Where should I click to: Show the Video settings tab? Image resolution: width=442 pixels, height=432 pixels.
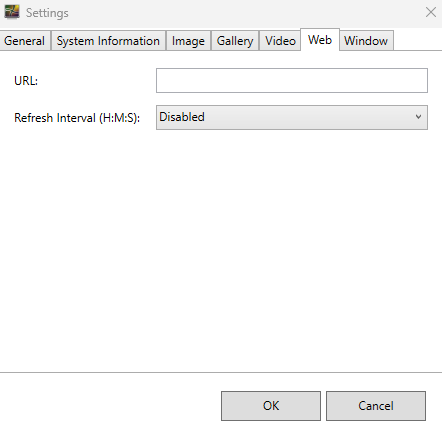[x=280, y=41]
